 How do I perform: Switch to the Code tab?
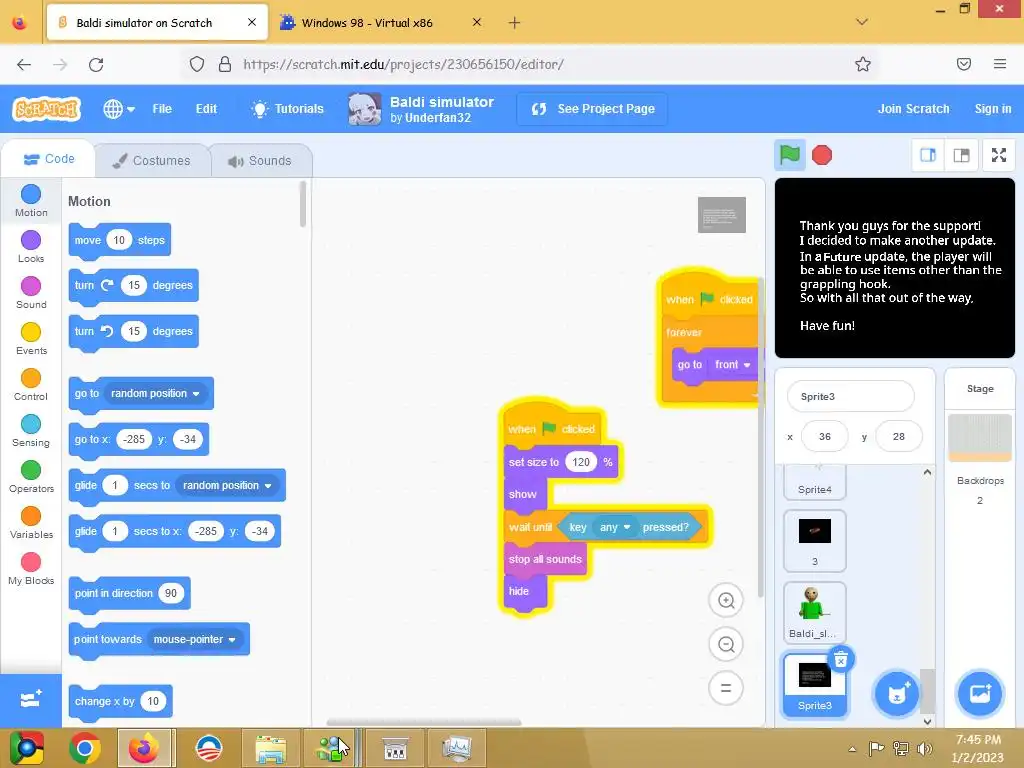pyautogui.click(x=49, y=159)
